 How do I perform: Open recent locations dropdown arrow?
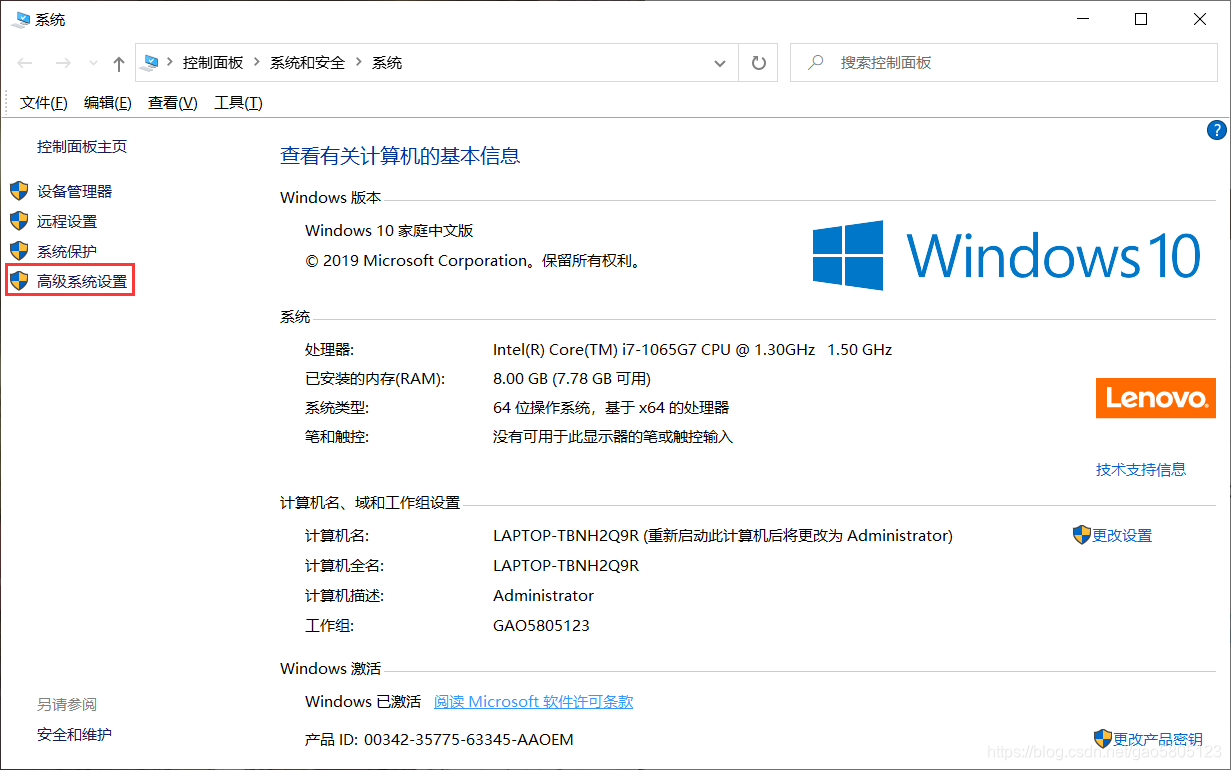tap(93, 63)
